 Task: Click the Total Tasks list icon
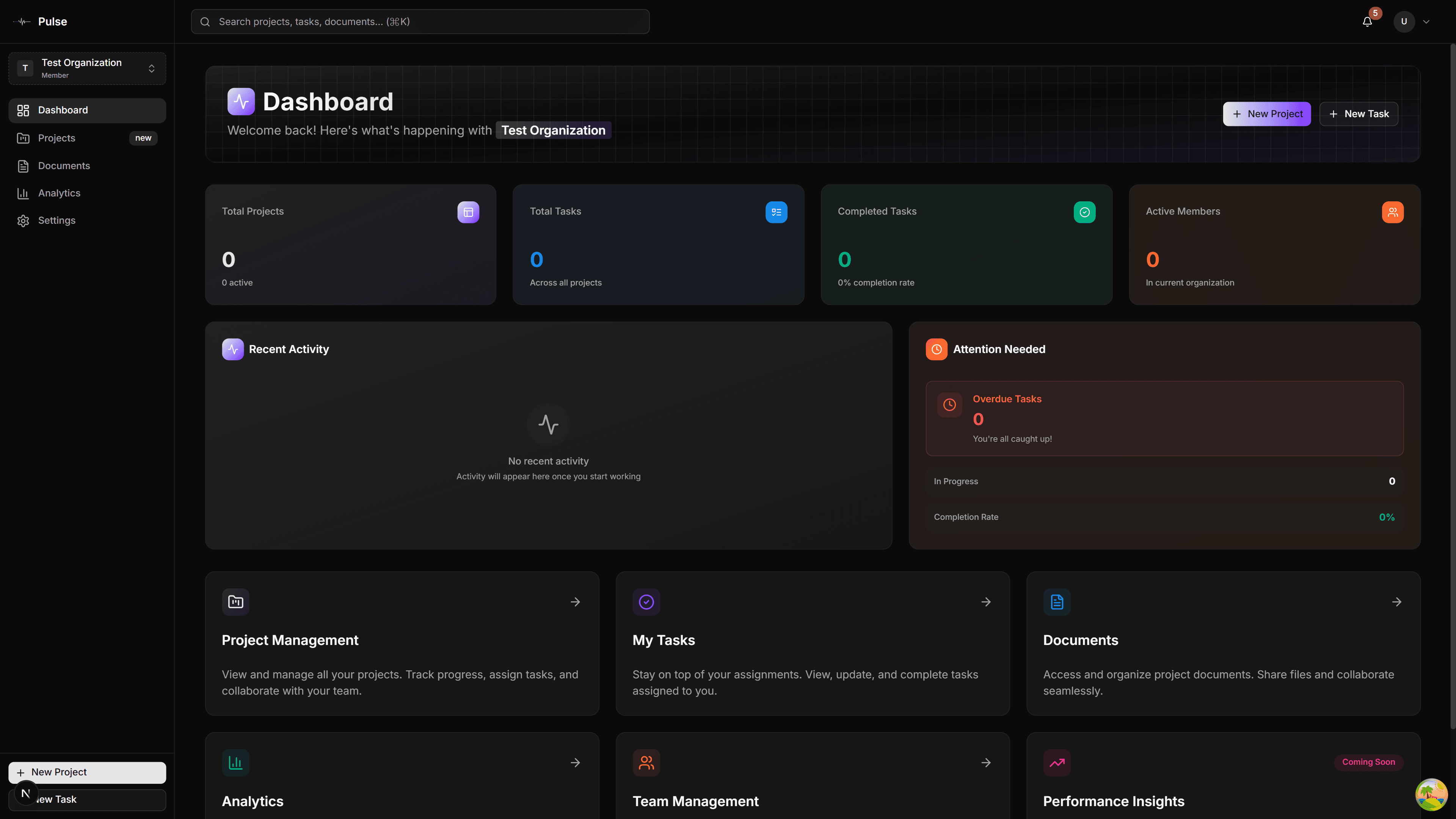(776, 212)
